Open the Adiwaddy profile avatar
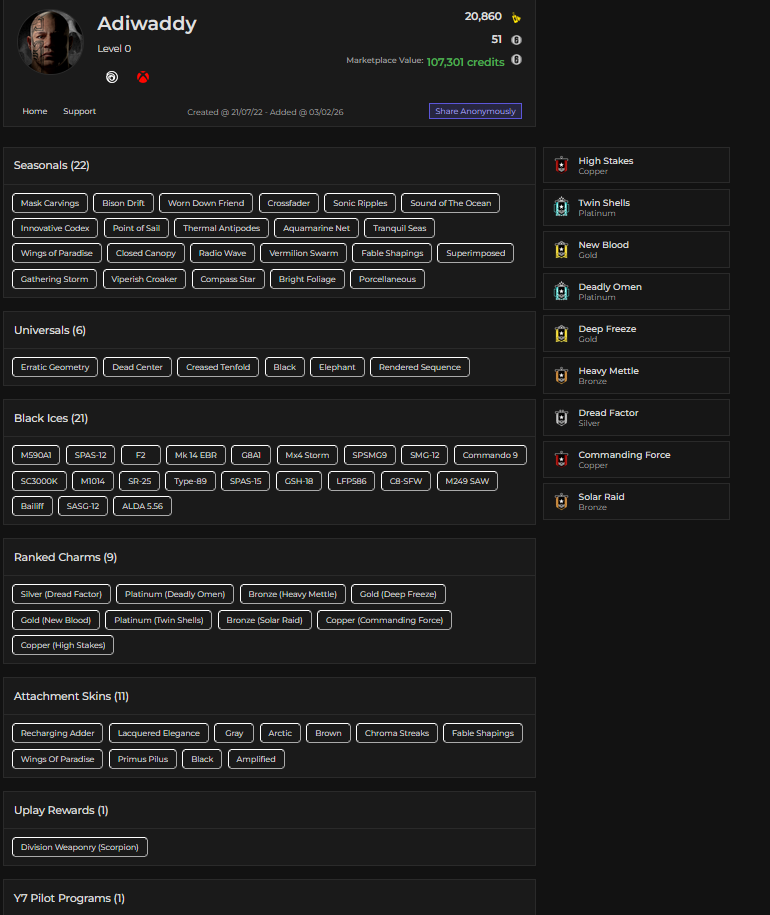 (x=50, y=42)
